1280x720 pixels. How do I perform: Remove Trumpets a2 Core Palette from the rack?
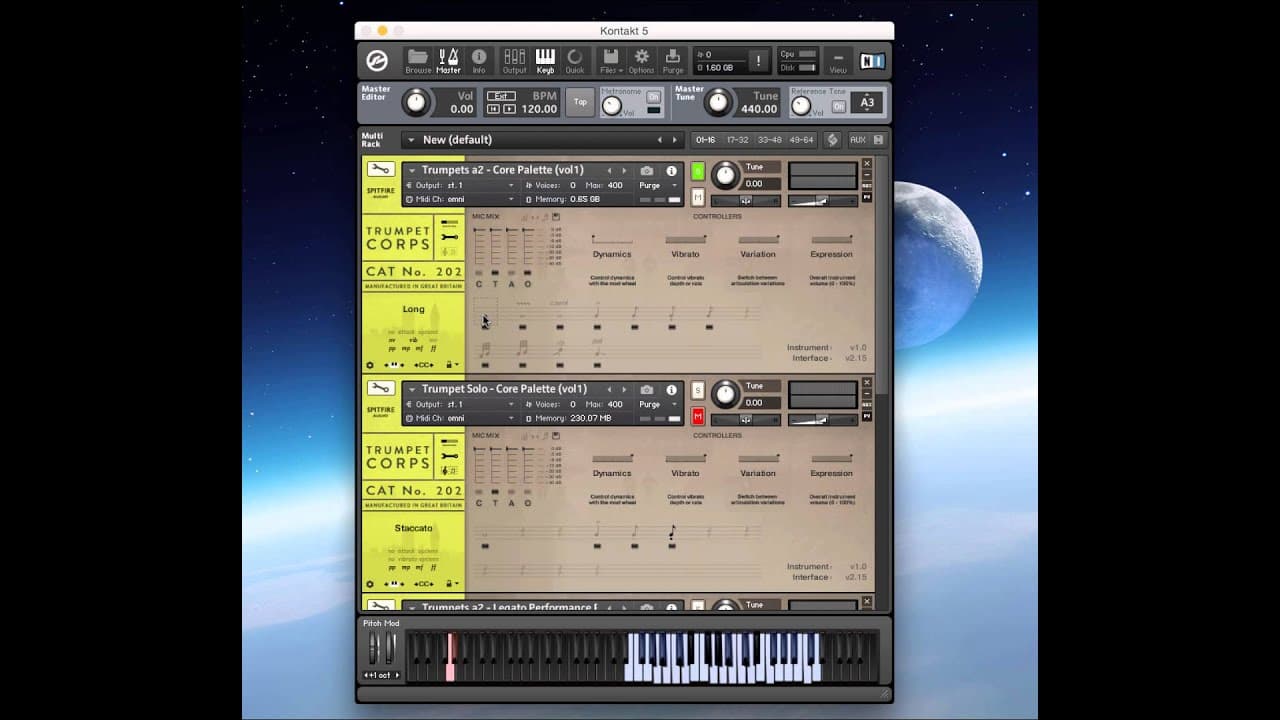coord(867,163)
